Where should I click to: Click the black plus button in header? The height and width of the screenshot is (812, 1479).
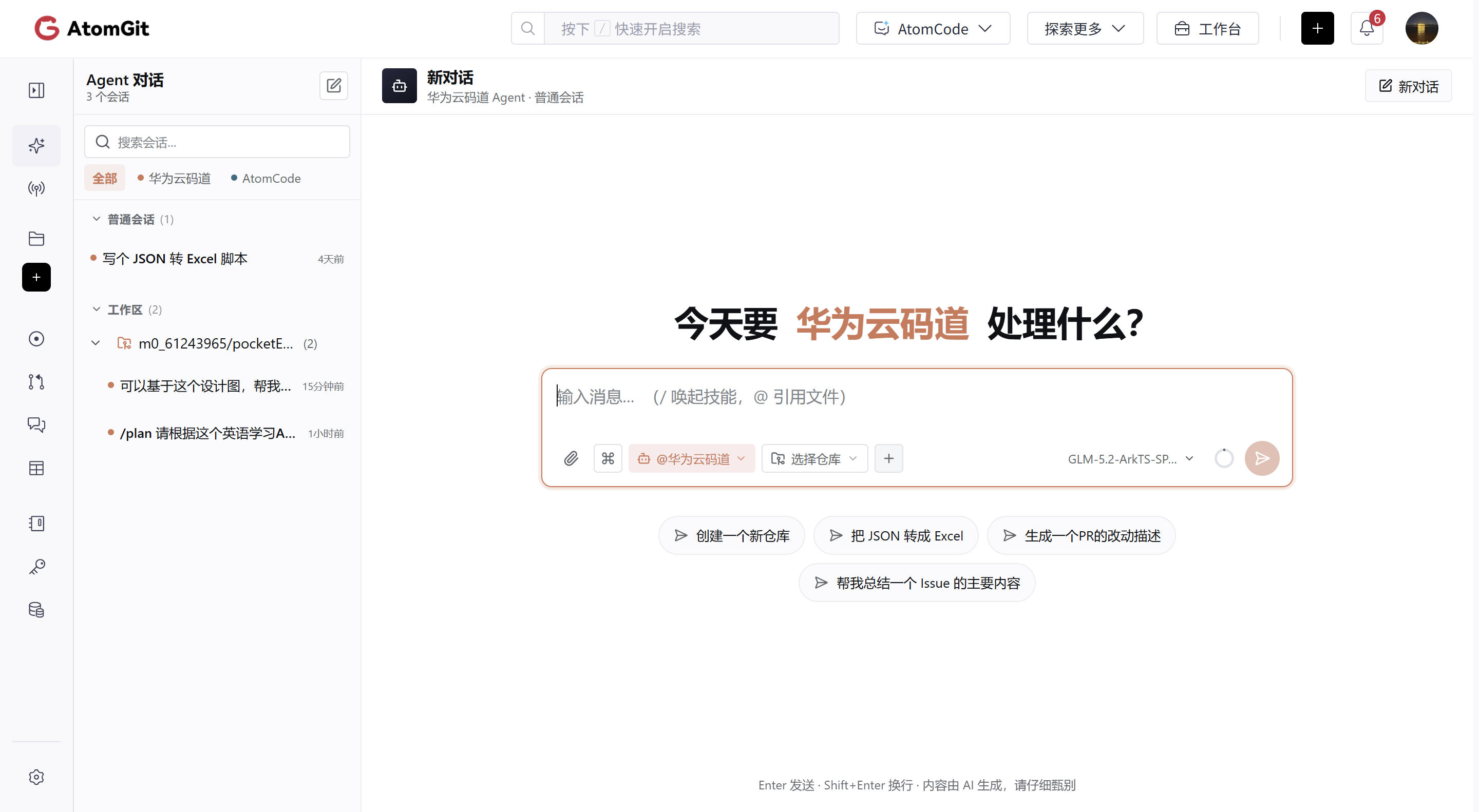pos(1317,28)
